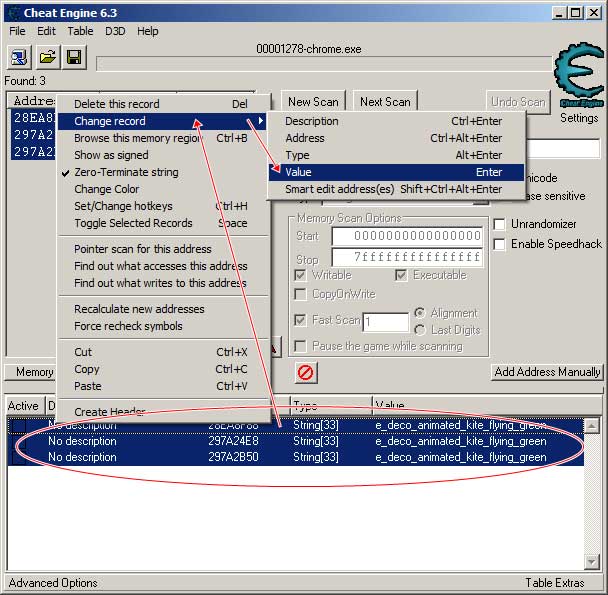608x595 pixels.
Task: Choose Set/Change hotkeys
Action: (x=163, y=206)
